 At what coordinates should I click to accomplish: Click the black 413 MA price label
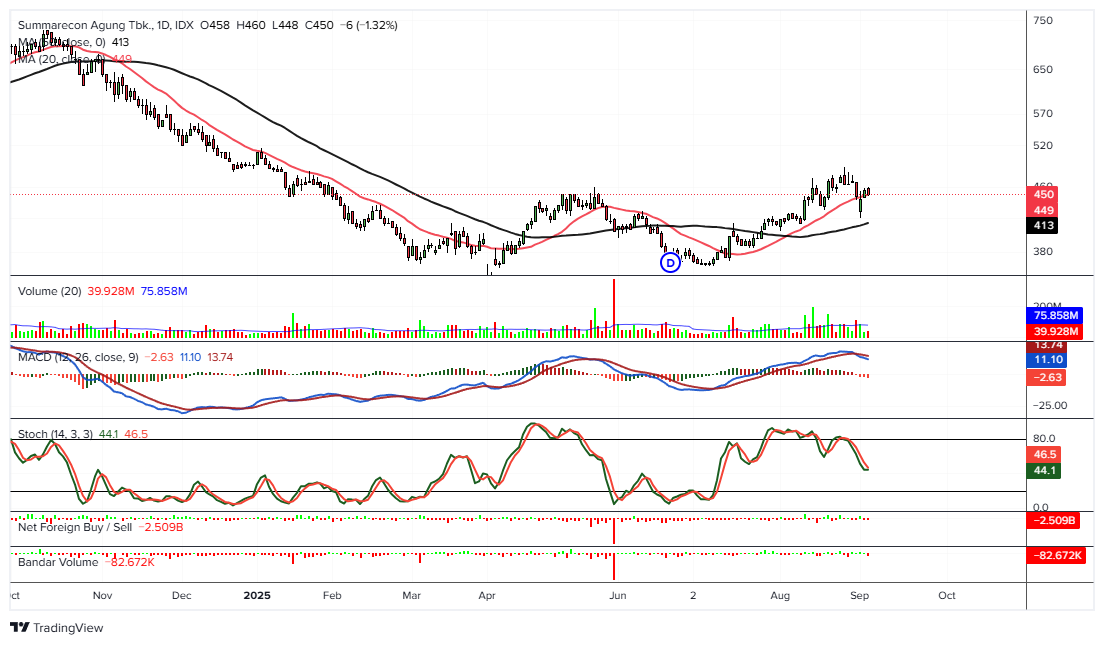click(1043, 225)
